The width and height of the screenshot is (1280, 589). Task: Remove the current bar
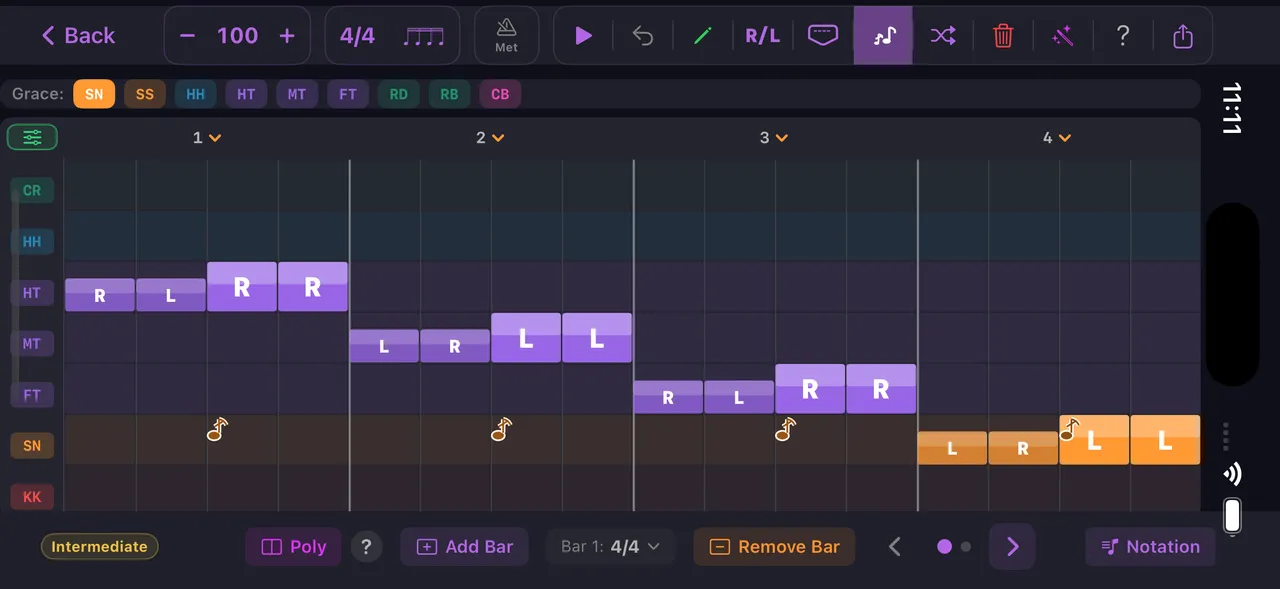pos(774,547)
